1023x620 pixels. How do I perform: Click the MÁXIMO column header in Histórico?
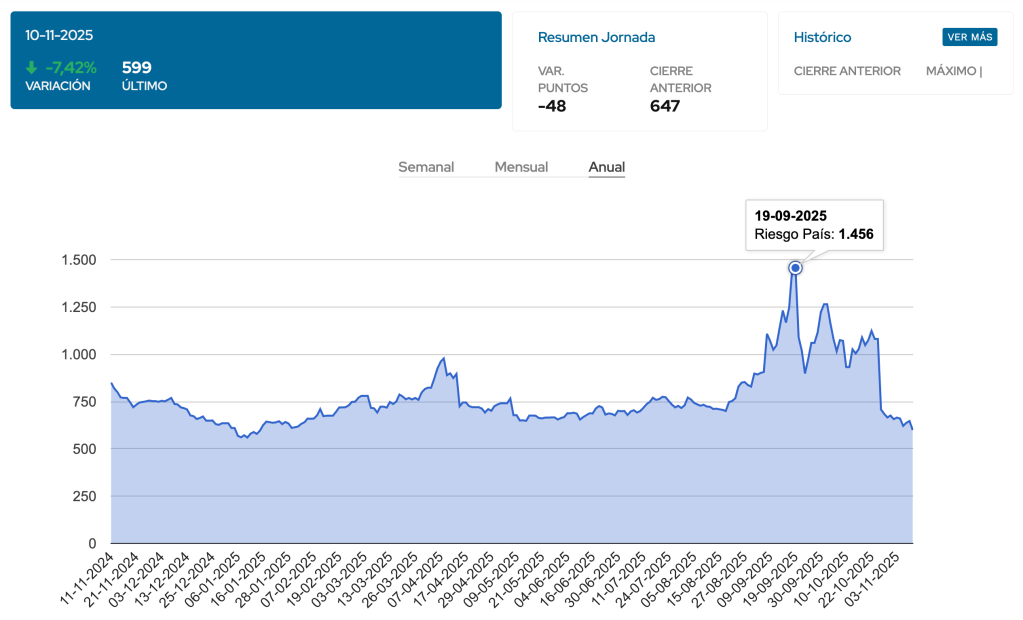953,71
